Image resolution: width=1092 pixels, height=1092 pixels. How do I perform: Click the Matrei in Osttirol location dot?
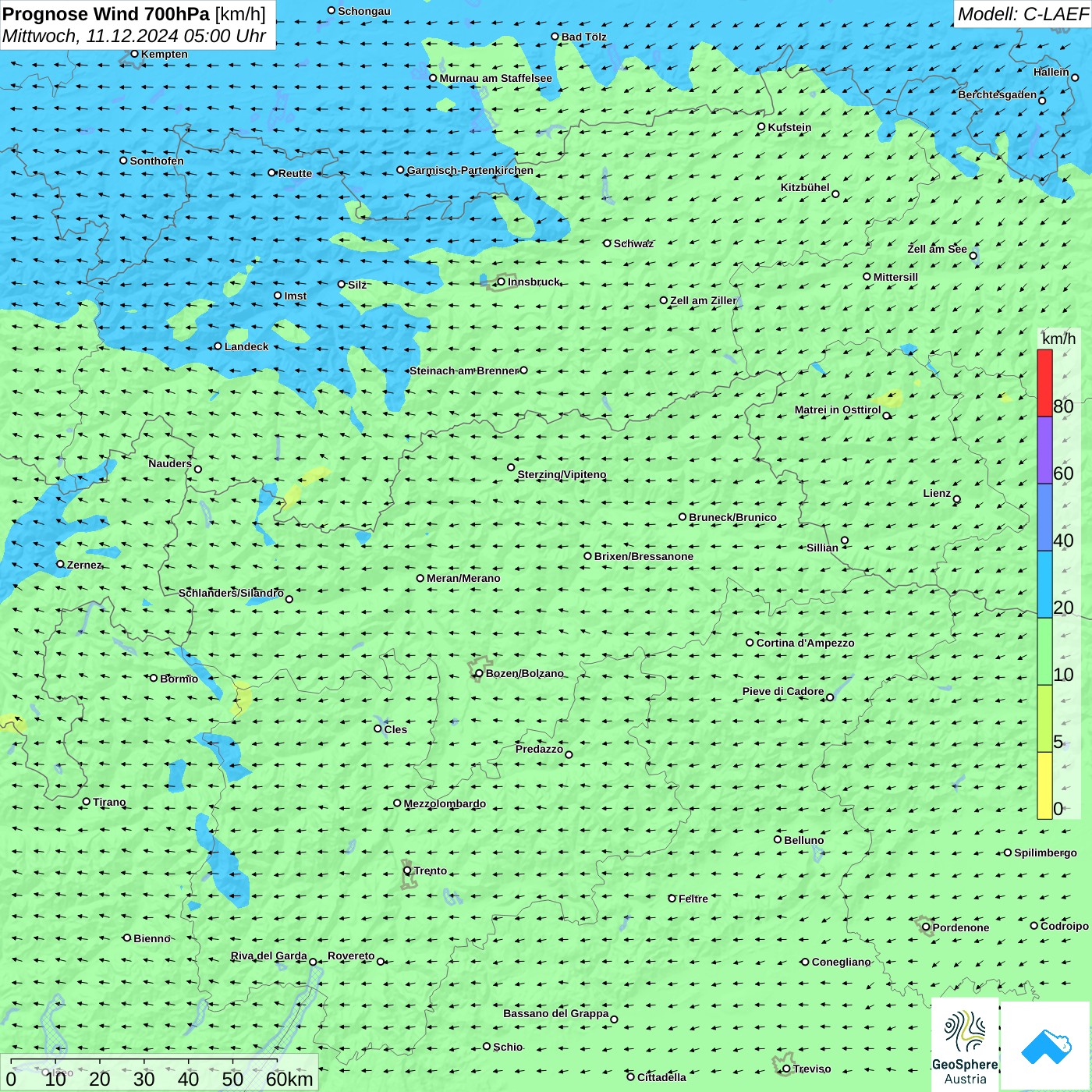pos(886,416)
